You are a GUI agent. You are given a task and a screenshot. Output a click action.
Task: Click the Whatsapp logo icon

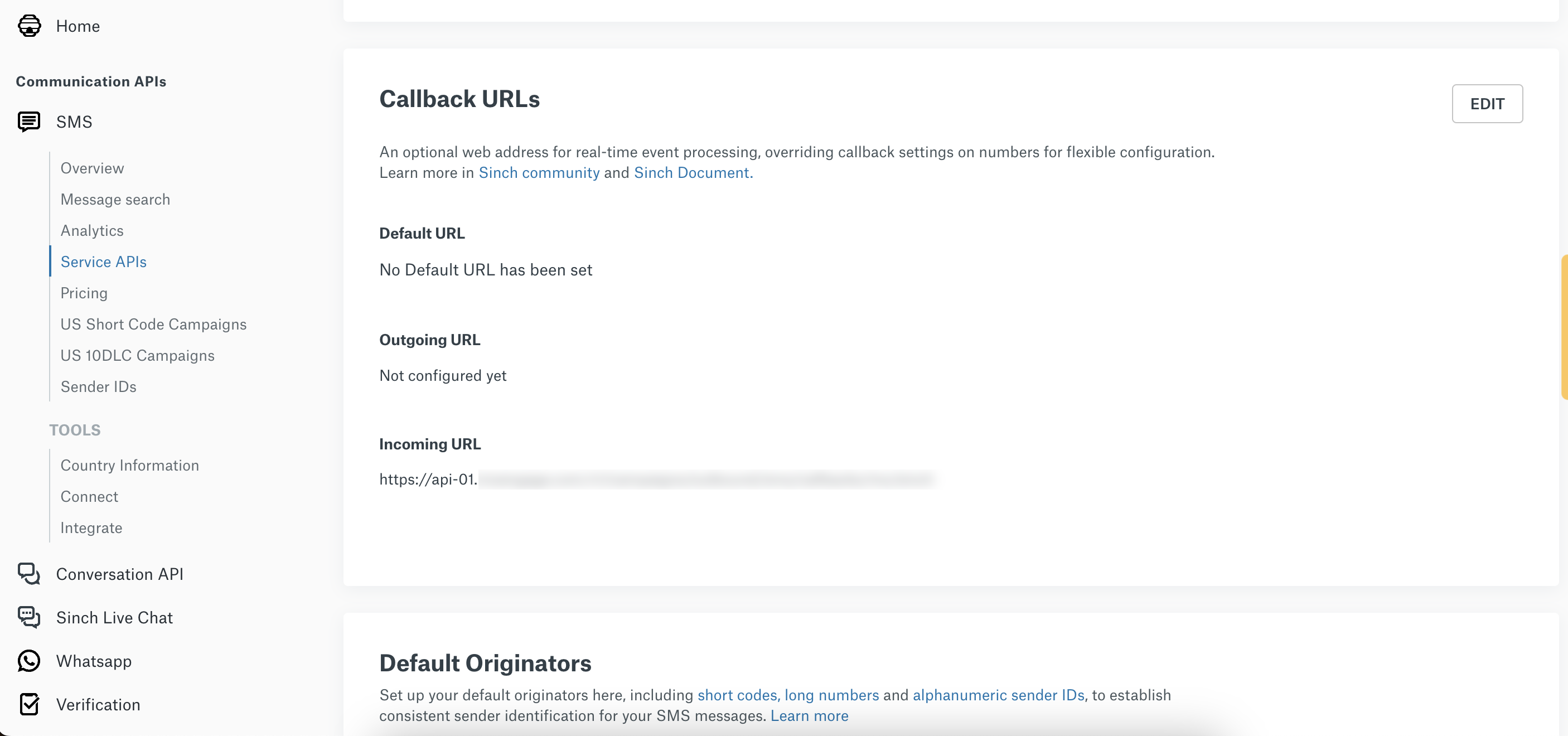click(x=28, y=661)
